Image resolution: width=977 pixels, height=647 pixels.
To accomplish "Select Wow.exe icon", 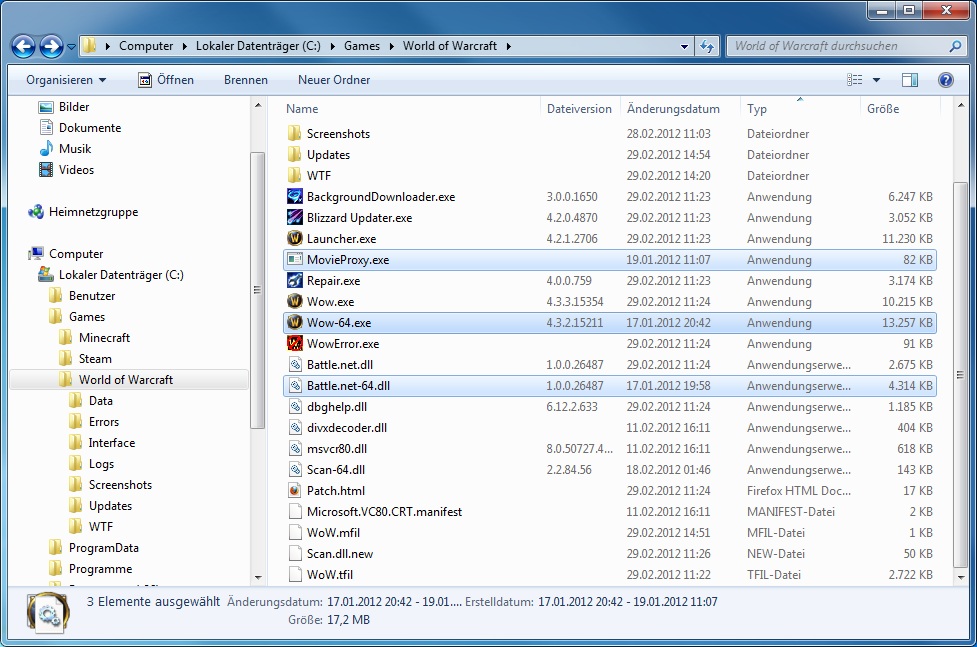I will pos(295,302).
